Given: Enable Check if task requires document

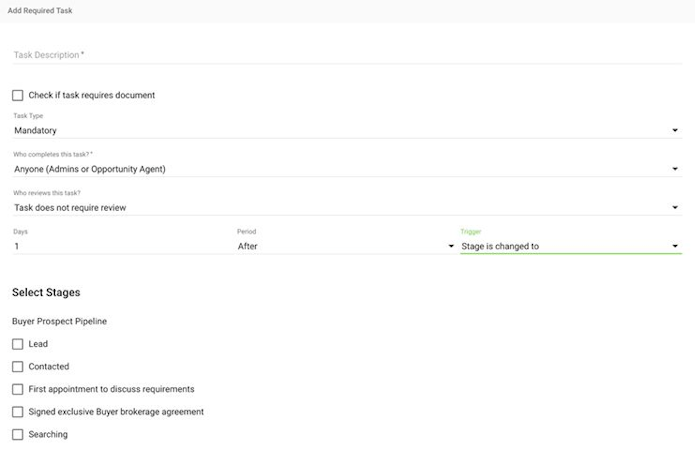Looking at the screenshot, I should click(18, 96).
